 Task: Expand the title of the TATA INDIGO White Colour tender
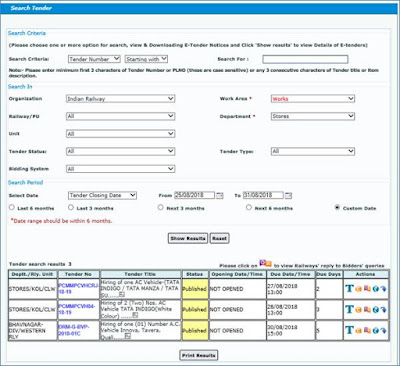click(x=135, y=315)
